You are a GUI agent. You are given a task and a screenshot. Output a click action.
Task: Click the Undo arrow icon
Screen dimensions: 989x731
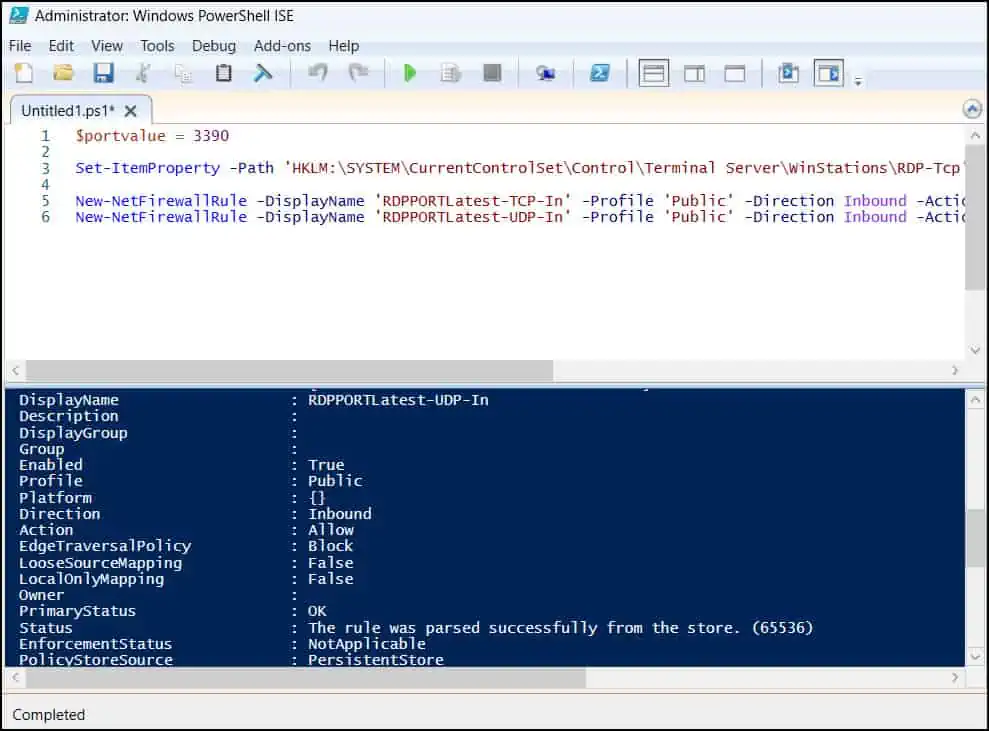click(318, 73)
